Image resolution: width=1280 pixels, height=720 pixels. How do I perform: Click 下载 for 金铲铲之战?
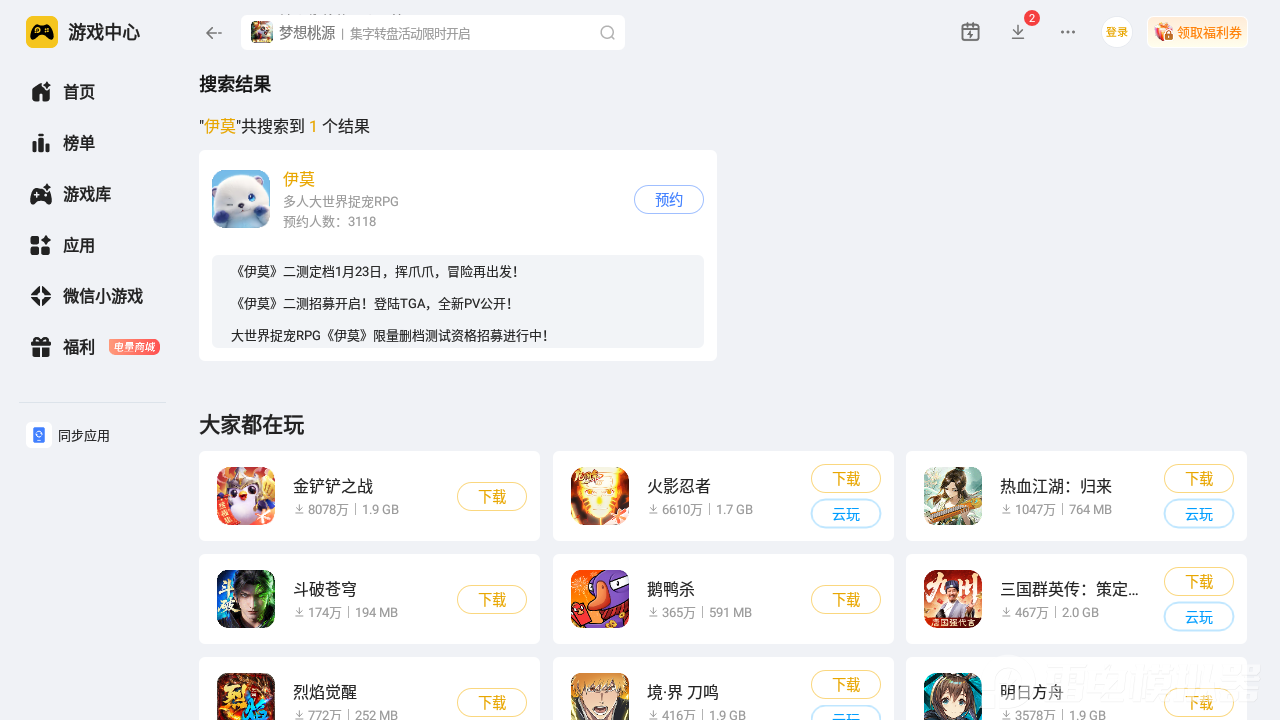point(492,496)
